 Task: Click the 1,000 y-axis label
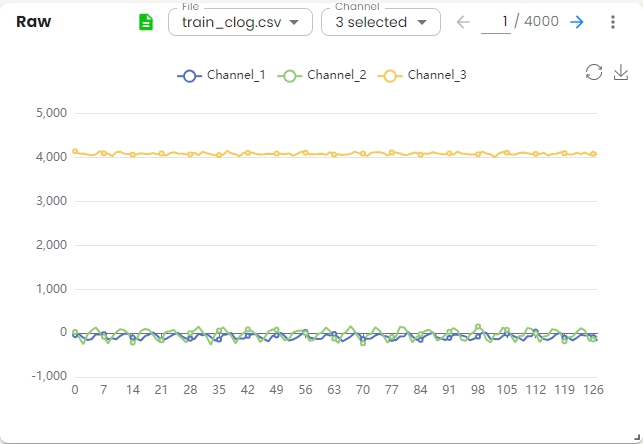coord(52,289)
